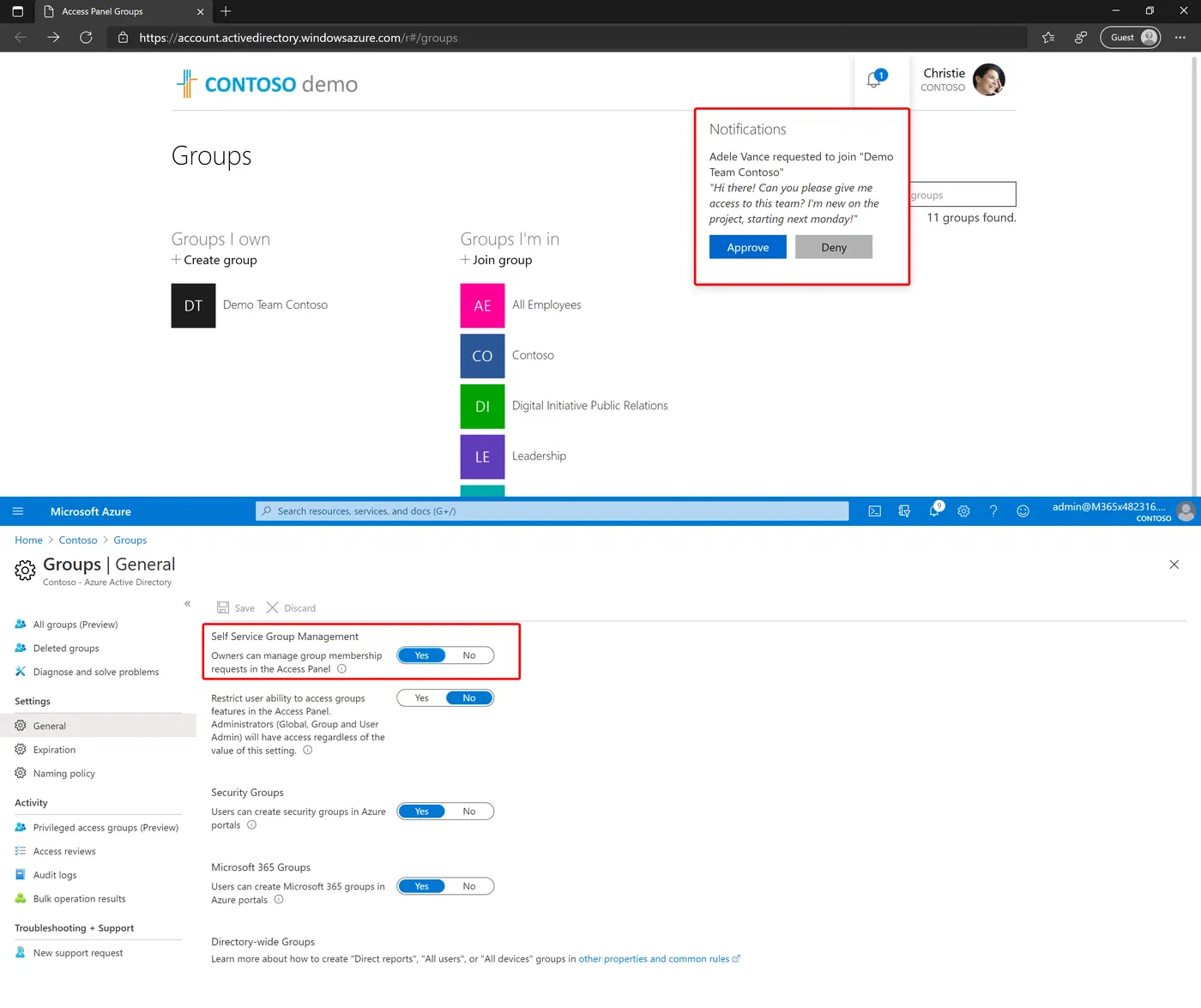Open browser favorites icon
This screenshot has width=1201, height=1008.
coord(1048,38)
